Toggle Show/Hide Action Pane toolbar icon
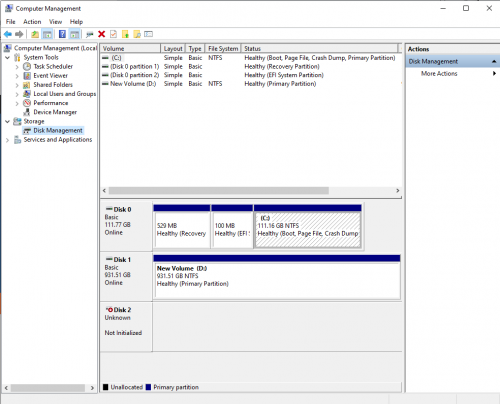Viewport: 500px width, 404px height. coord(75,34)
